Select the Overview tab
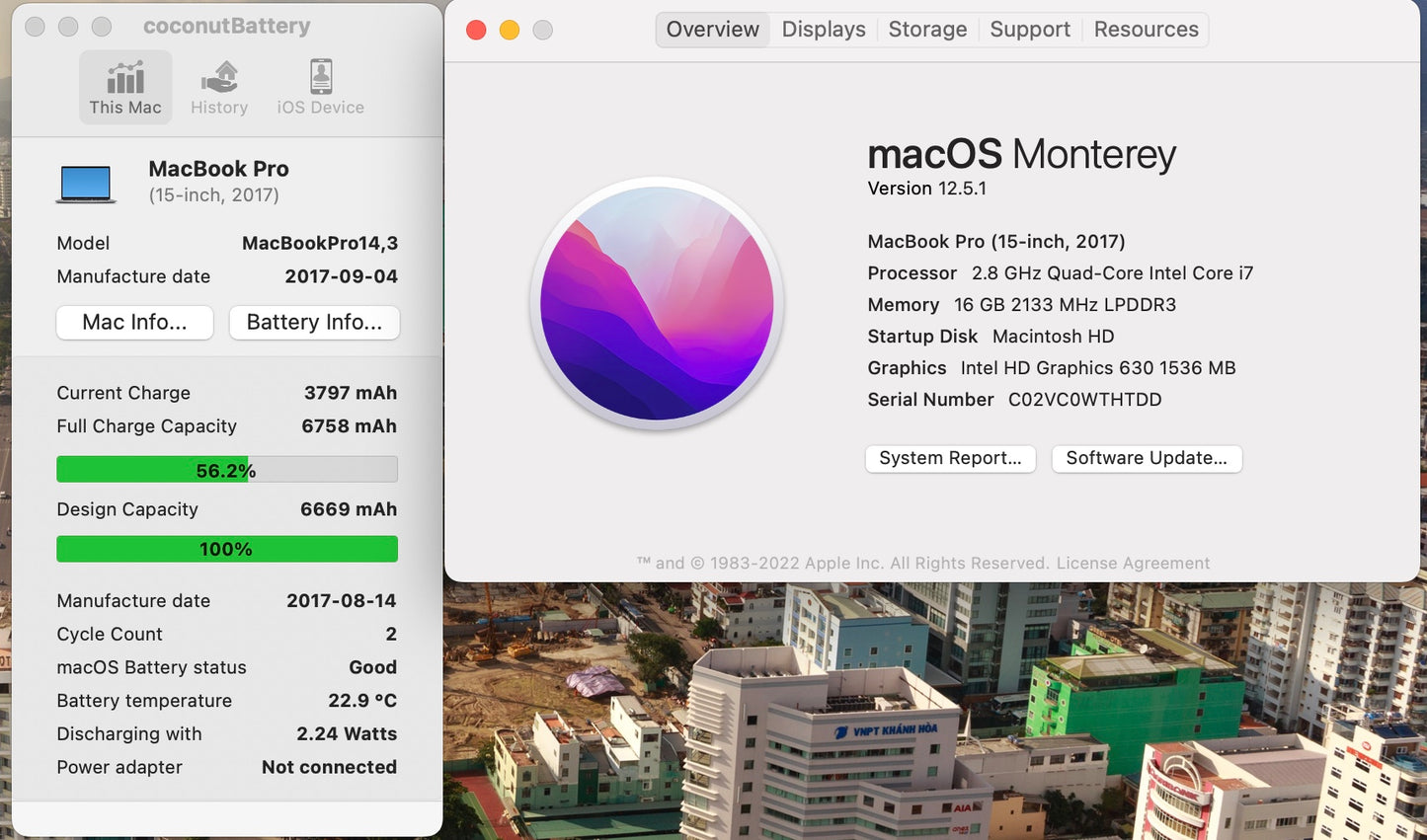This screenshot has width=1427, height=840. pos(712,30)
